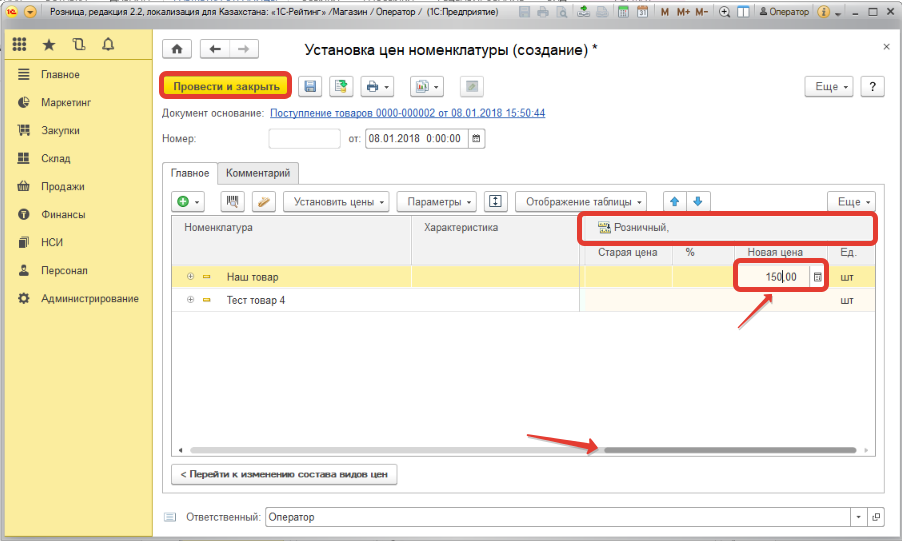The width and height of the screenshot is (902, 541).
Task: Click the 'Провести и закрыть' button
Action: pos(226,87)
